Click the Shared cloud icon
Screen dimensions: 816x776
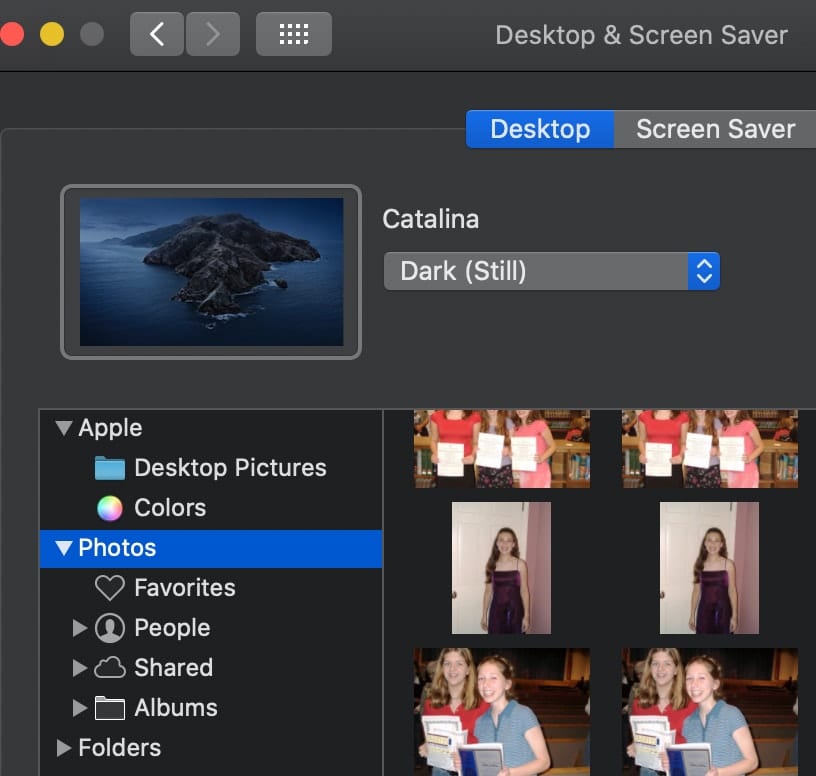point(110,668)
